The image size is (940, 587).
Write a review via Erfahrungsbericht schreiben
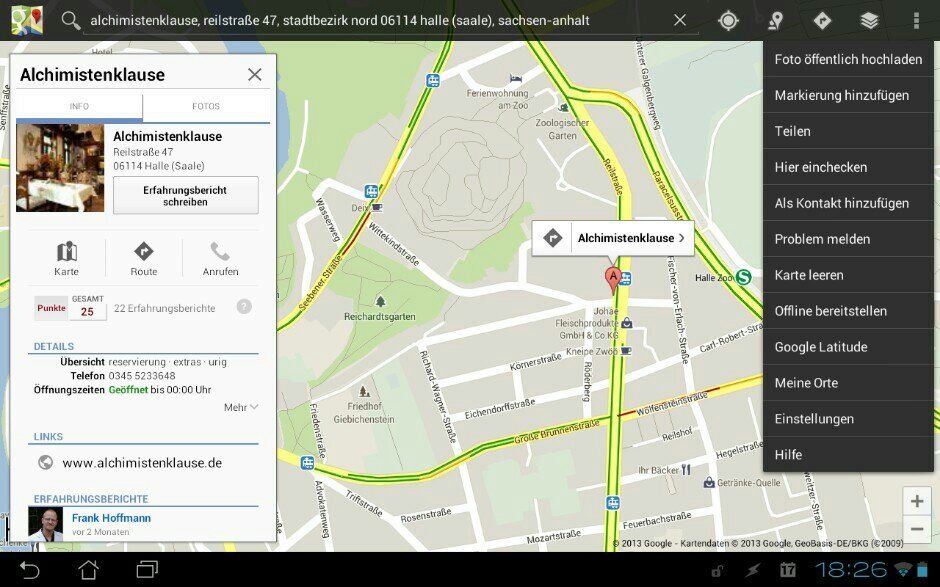point(186,195)
